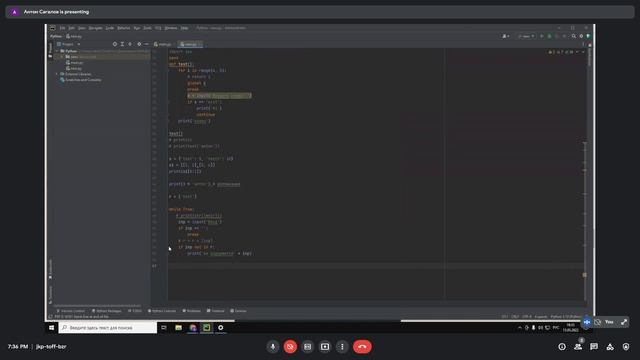Screen dimensions: 640x360
Task: Turn on the camera in Meet
Action: coord(290,347)
